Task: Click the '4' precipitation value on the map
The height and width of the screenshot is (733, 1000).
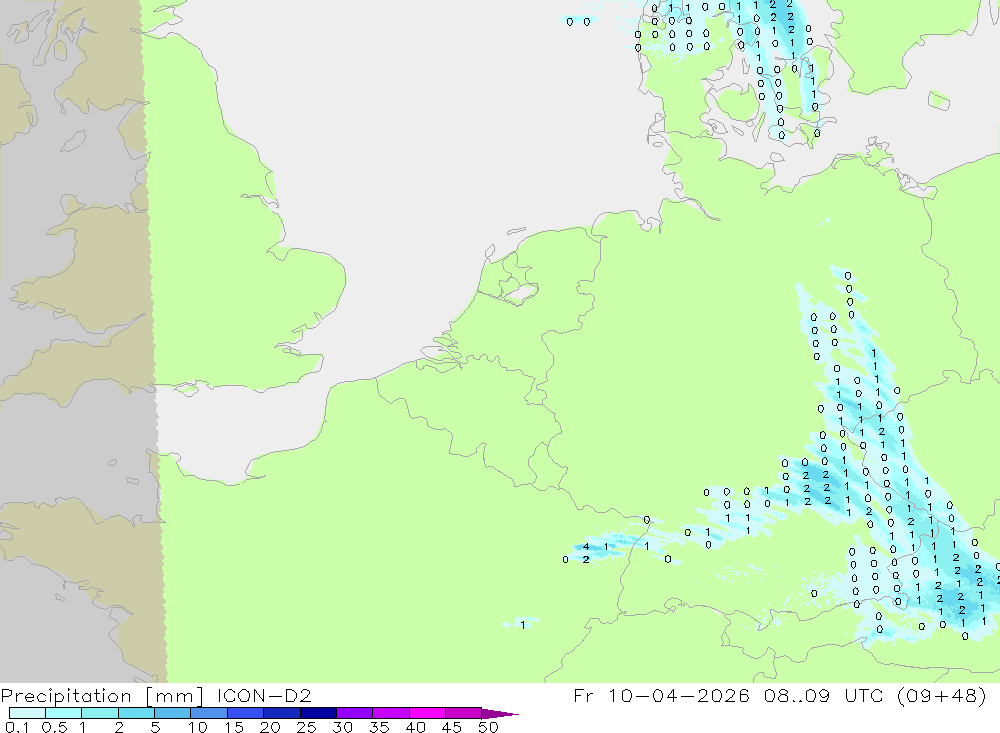Action: [x=586, y=547]
